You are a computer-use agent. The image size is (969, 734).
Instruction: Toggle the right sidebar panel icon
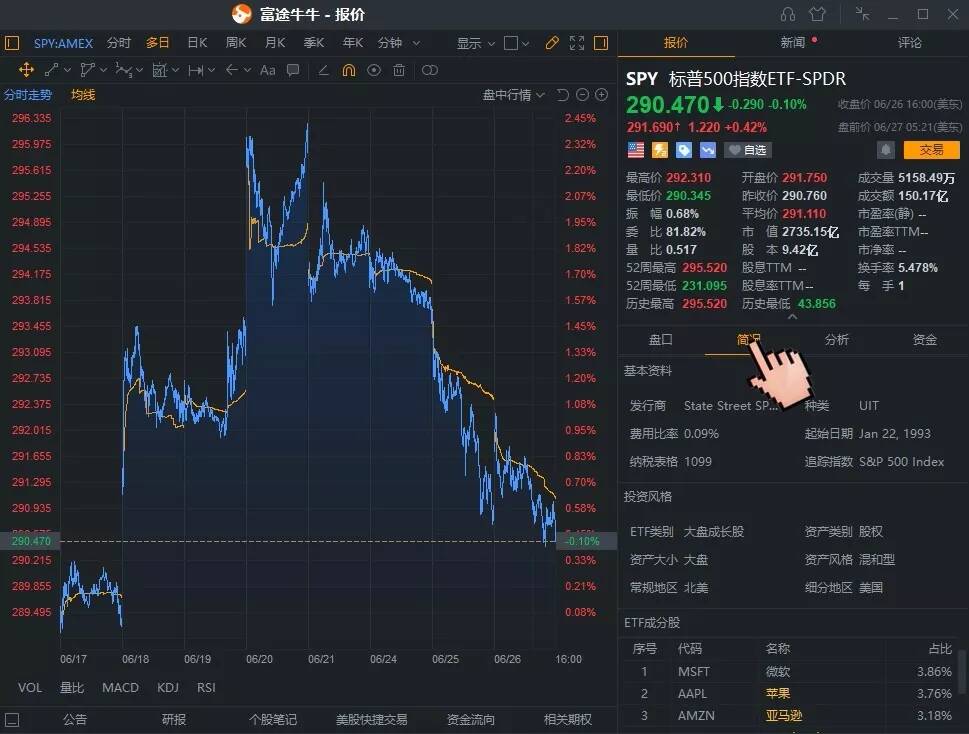tap(601, 43)
